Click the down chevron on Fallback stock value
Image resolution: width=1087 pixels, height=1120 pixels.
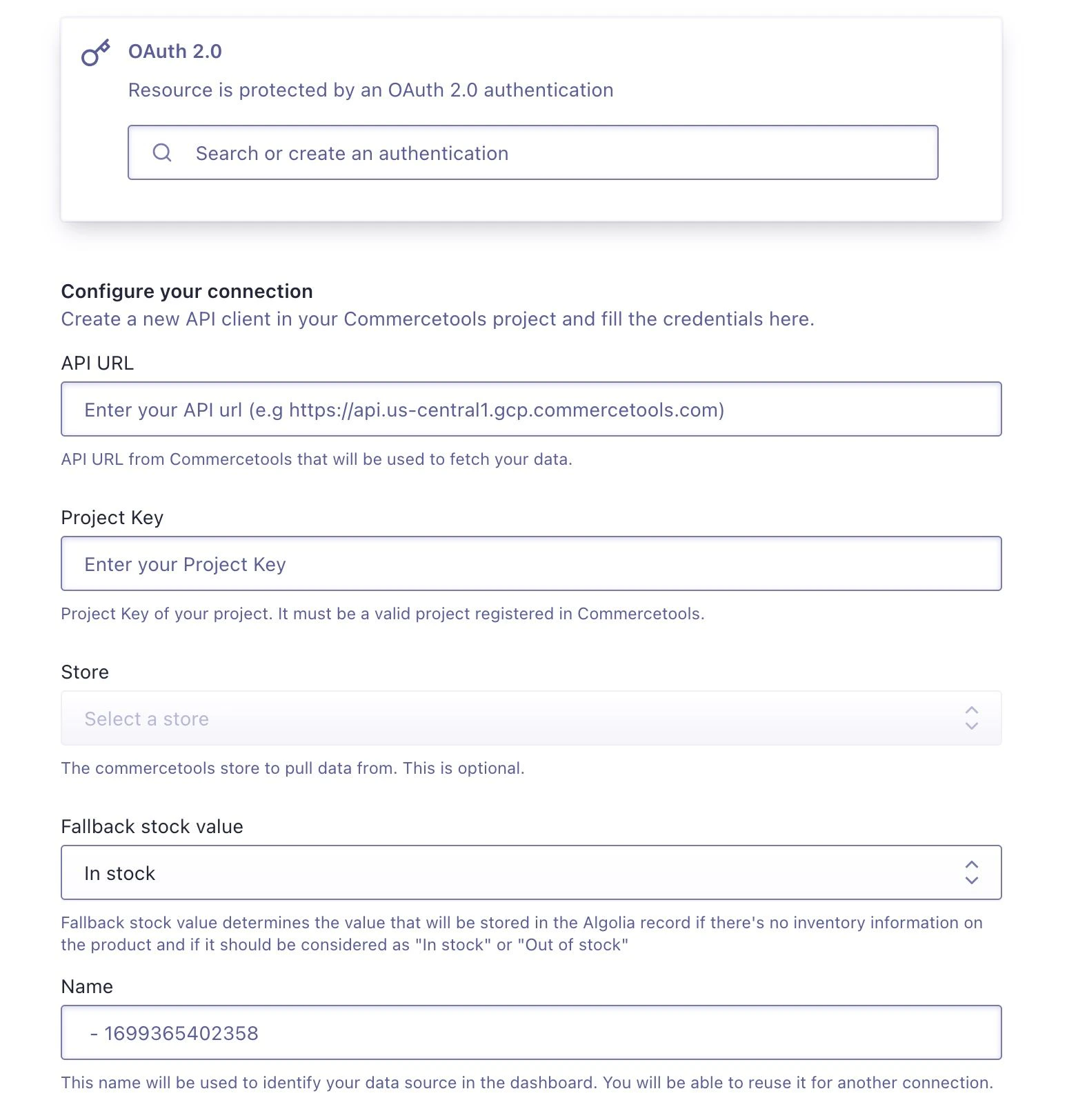click(972, 881)
